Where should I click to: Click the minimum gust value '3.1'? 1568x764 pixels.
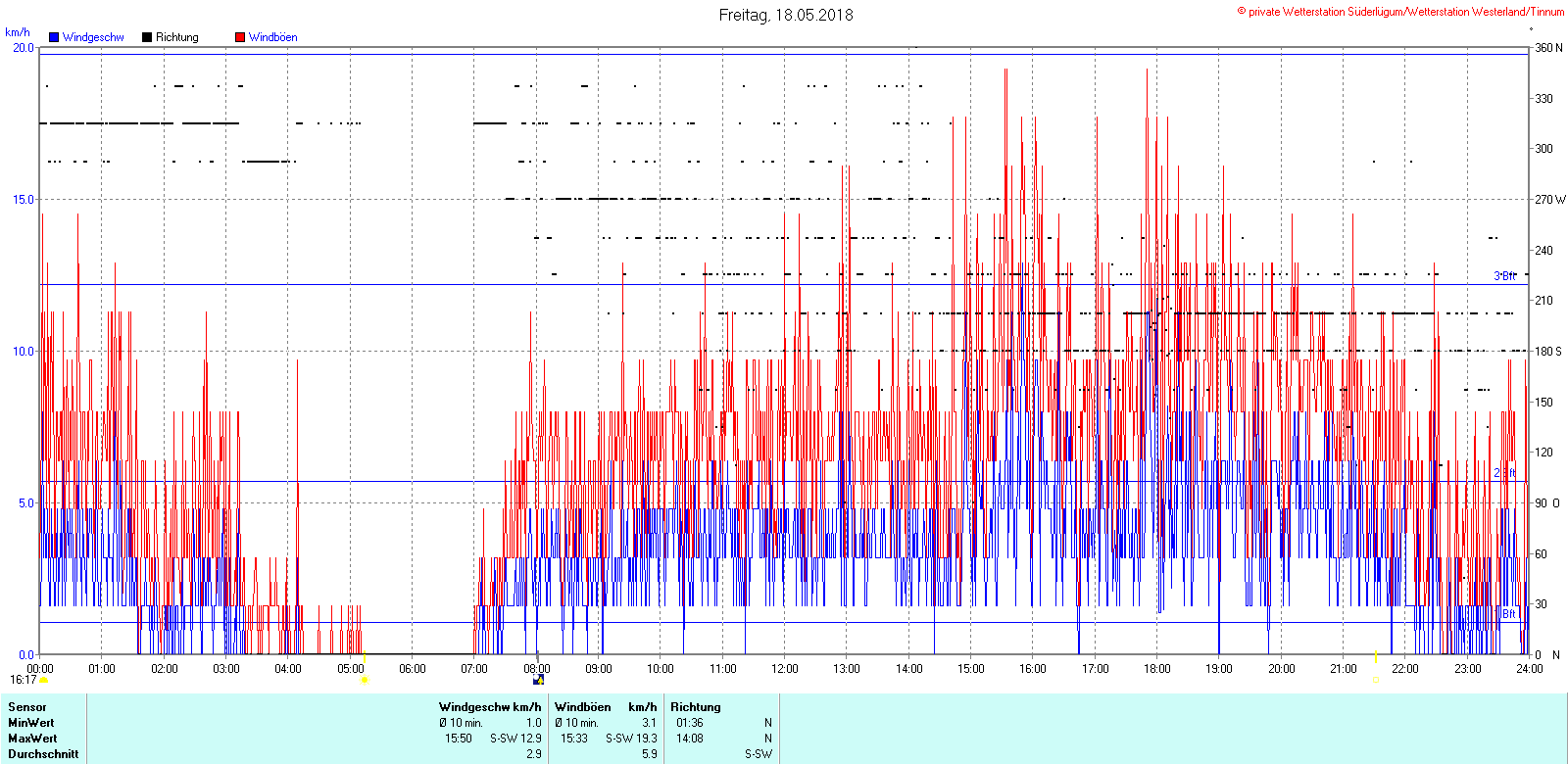click(x=650, y=723)
